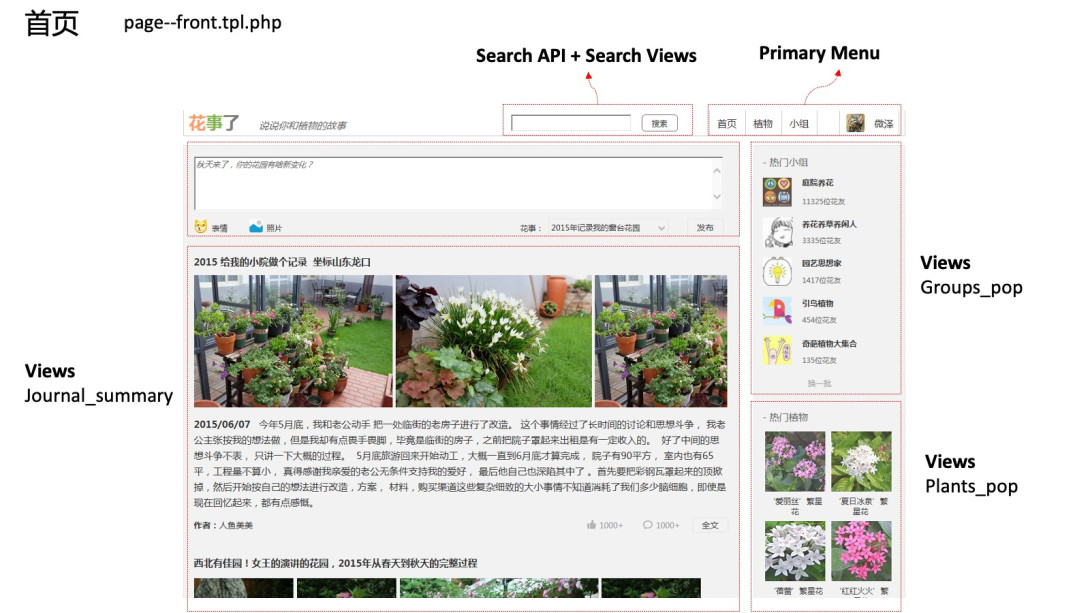Click the comment speech bubble icon
Viewport: 1090px width, 613px height.
click(648, 525)
